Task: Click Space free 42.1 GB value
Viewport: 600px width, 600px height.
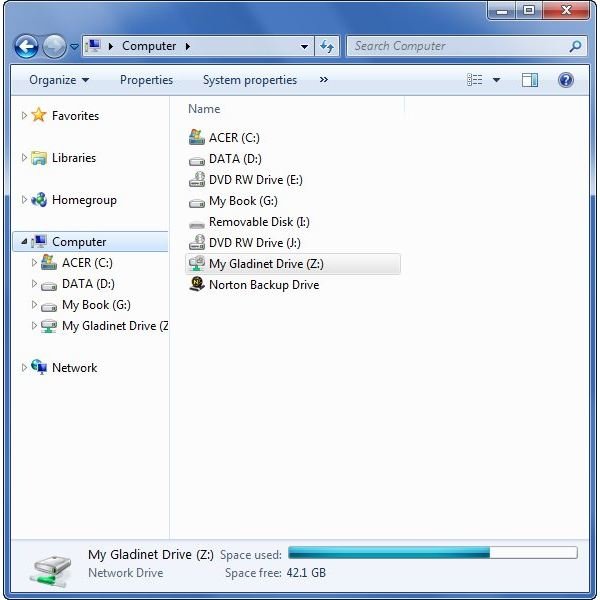Action: pos(306,573)
